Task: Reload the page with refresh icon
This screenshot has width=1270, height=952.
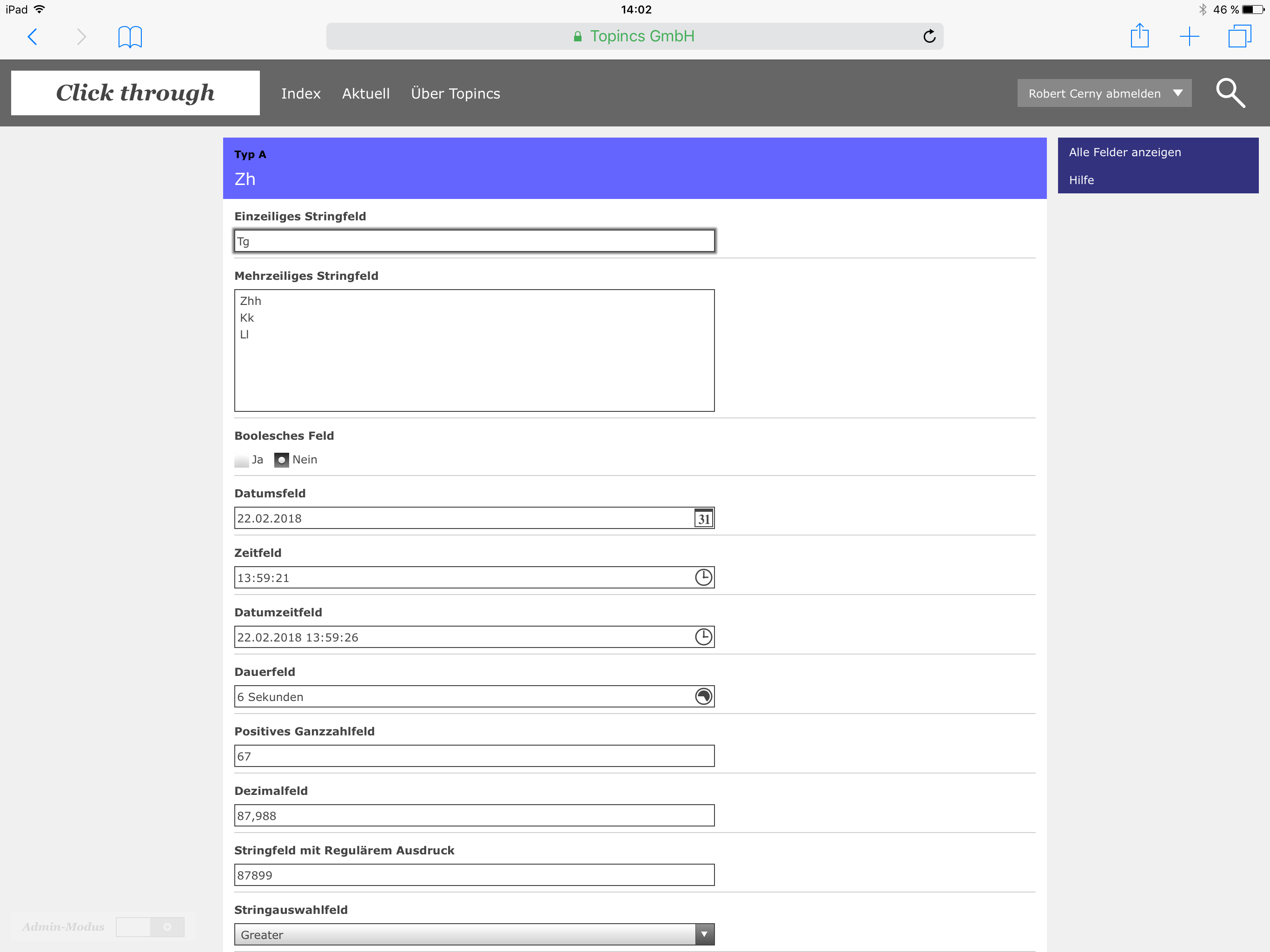Action: tap(929, 36)
